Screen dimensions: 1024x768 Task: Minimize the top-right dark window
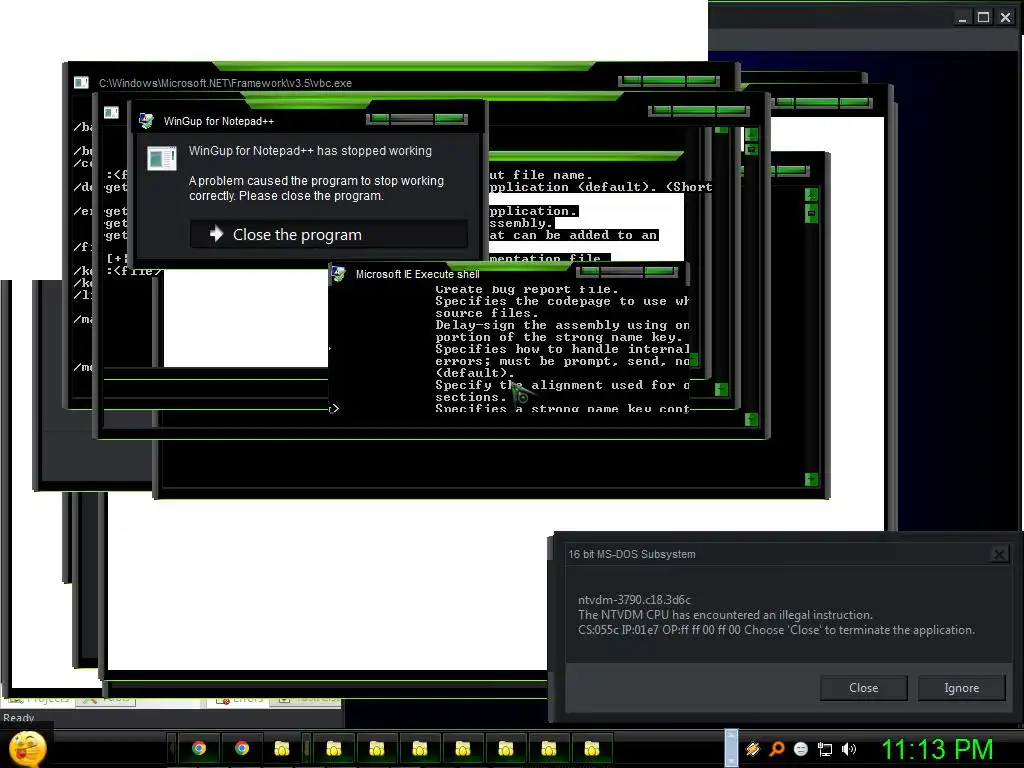click(962, 18)
